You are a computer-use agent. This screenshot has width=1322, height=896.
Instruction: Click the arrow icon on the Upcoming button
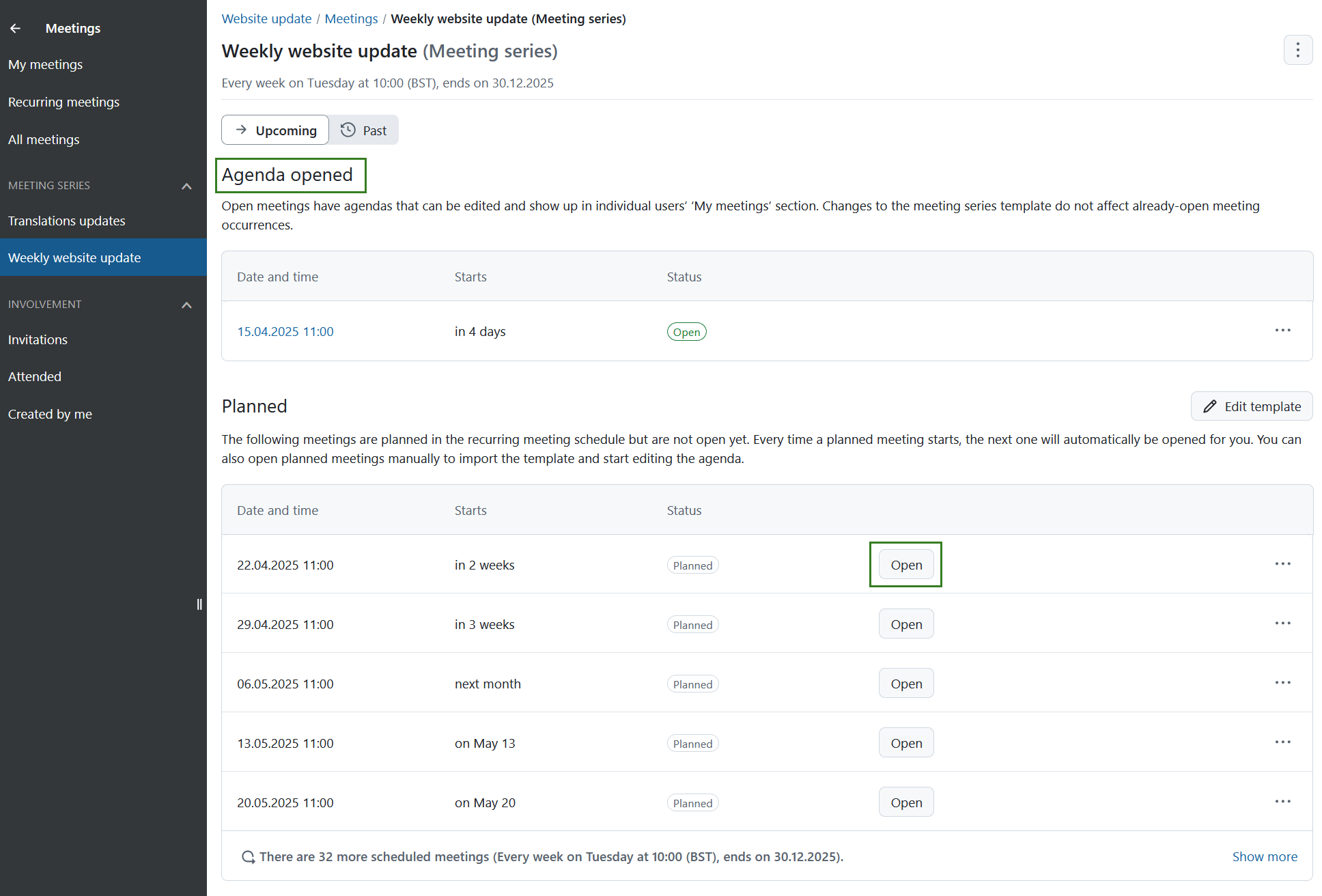click(x=242, y=129)
